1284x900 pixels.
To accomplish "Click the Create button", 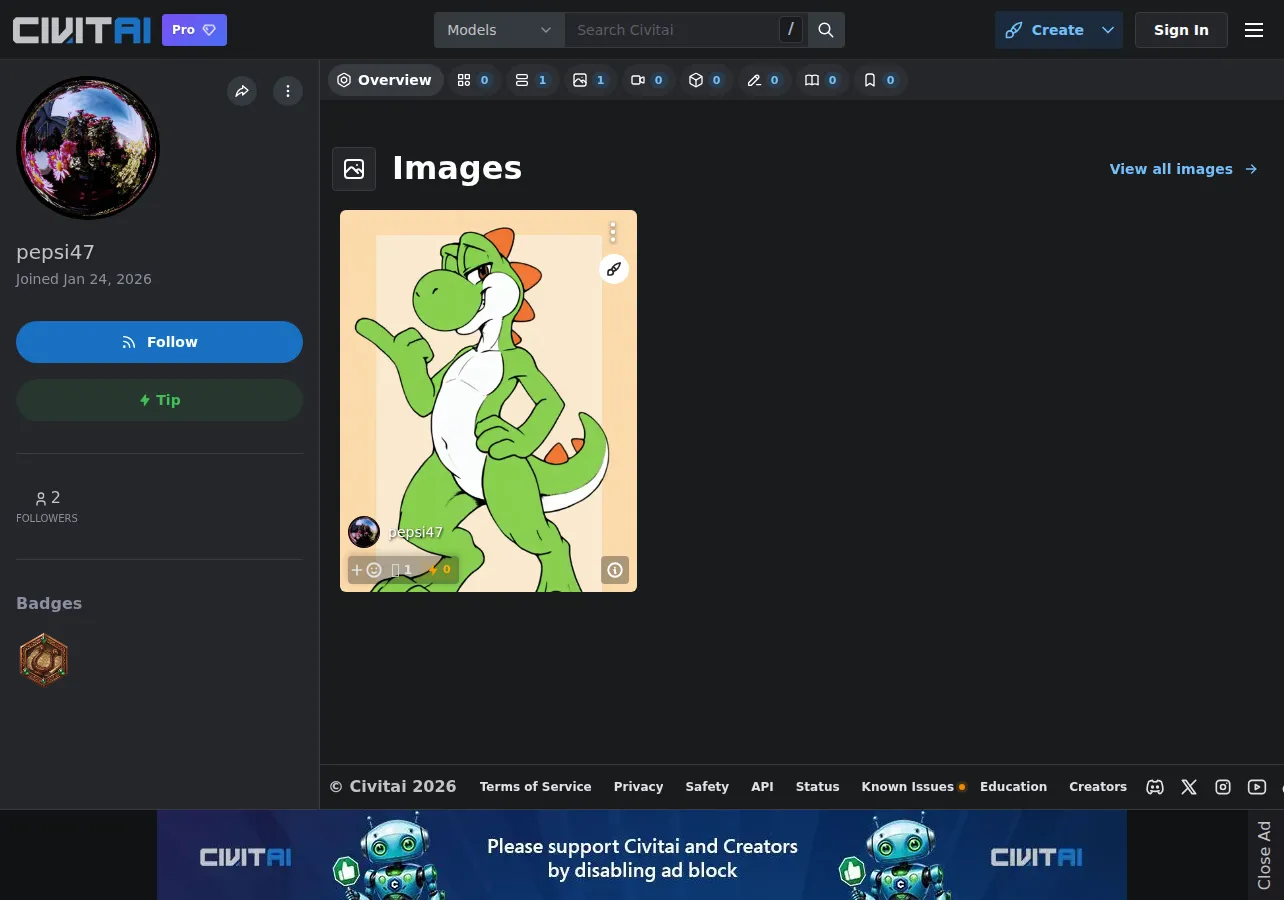I will [1044, 30].
